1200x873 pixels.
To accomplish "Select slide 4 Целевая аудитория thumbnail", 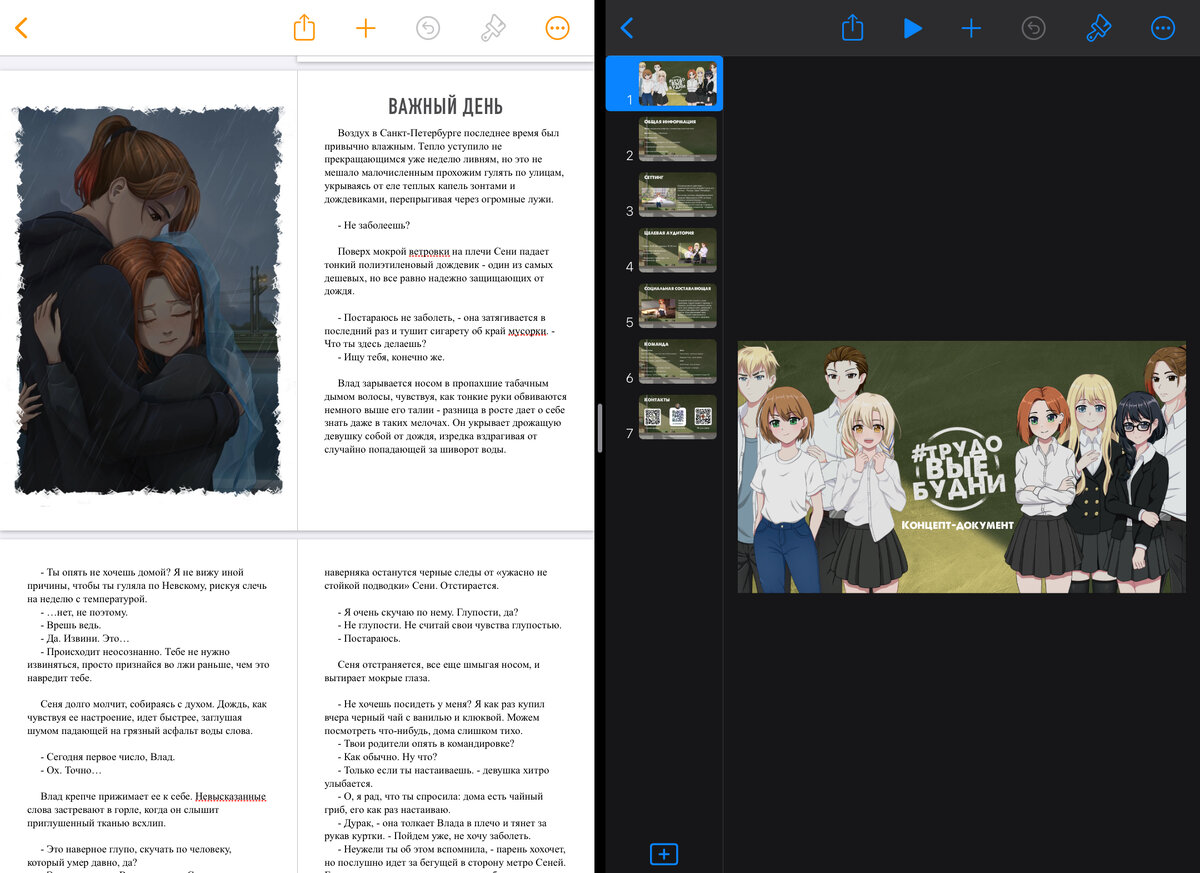I will (678, 250).
